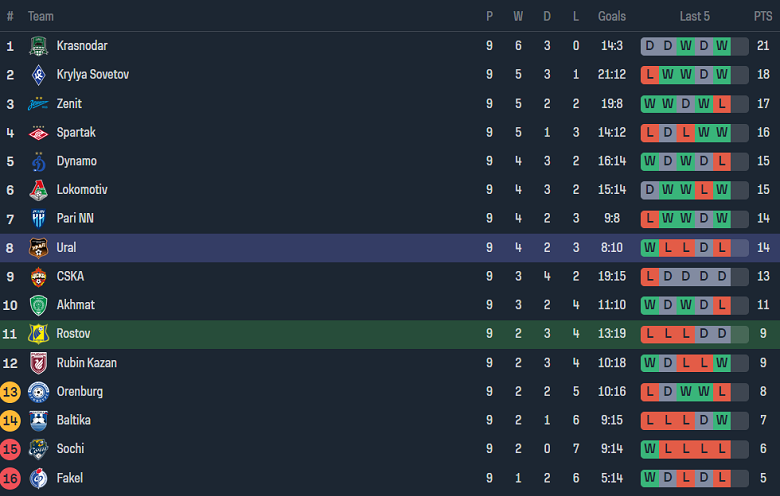780x496 pixels.
Task: Click the Last 5 column header
Action: click(x=695, y=16)
